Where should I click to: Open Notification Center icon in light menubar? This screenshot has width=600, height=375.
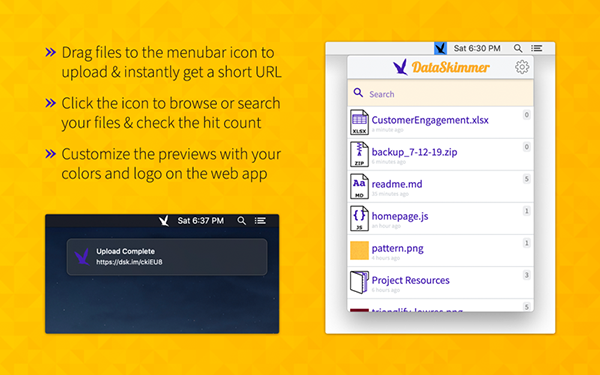[536, 48]
